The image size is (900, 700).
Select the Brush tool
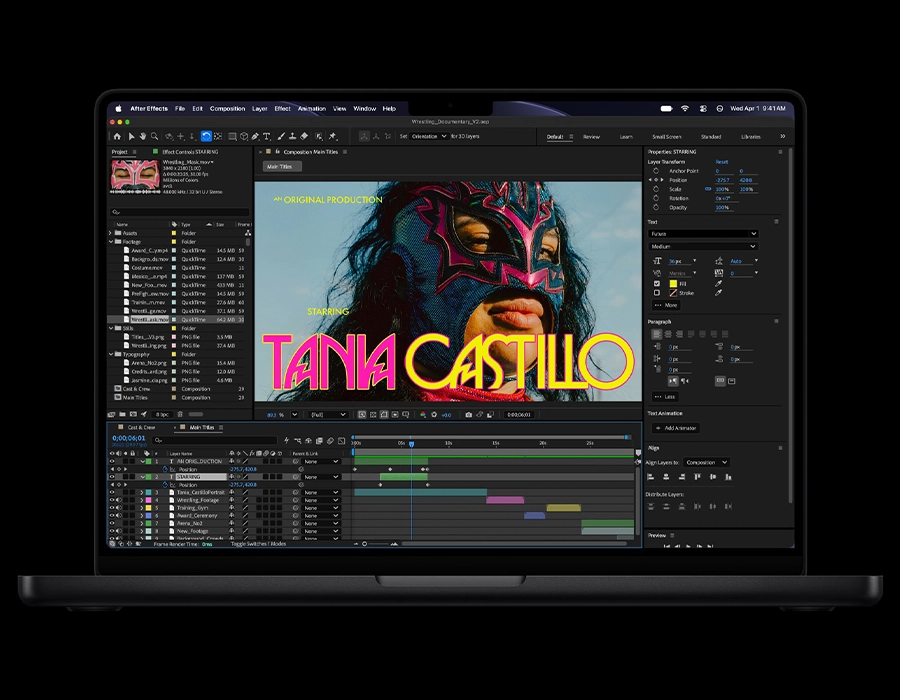point(281,137)
